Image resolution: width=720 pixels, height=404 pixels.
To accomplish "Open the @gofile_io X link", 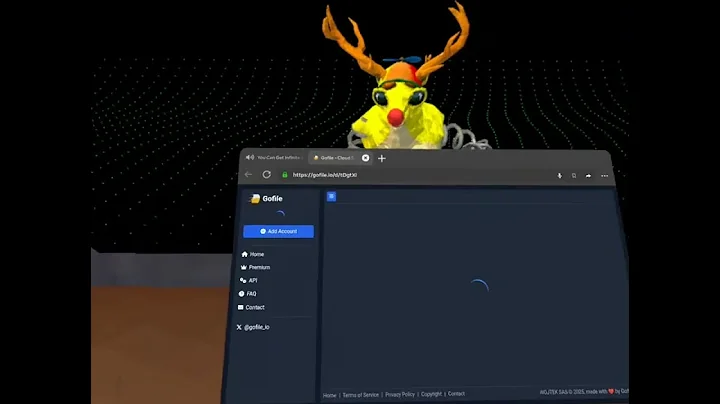I will coord(253,327).
